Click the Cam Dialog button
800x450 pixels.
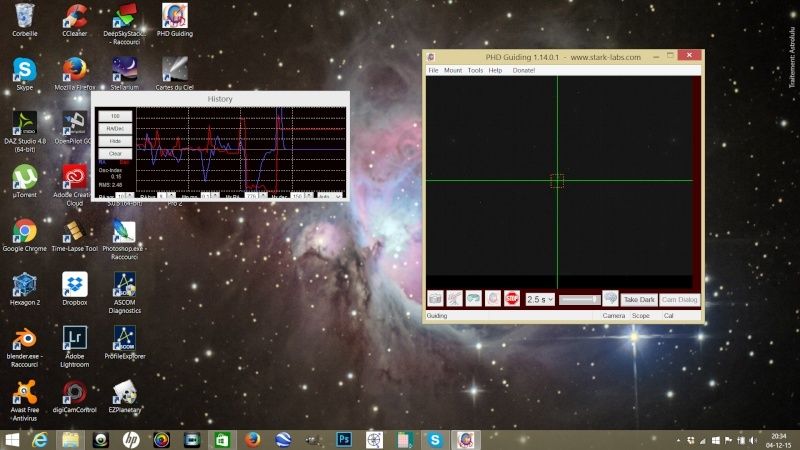click(x=679, y=299)
